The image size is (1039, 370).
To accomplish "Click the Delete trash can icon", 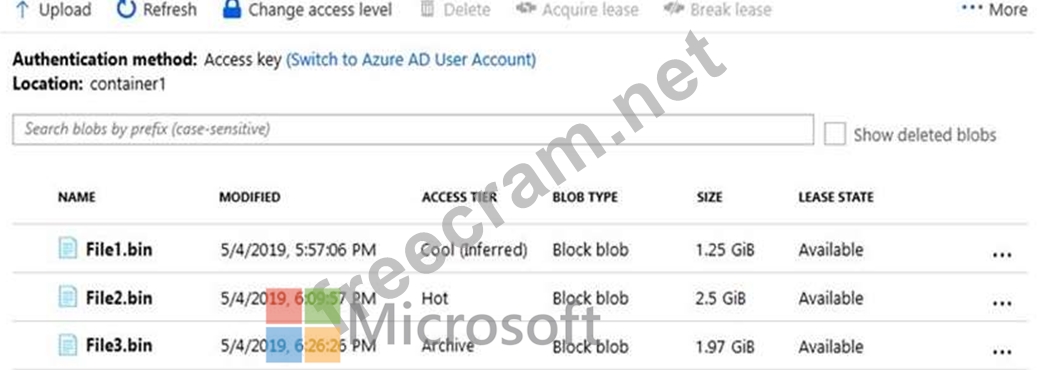I will (x=428, y=9).
